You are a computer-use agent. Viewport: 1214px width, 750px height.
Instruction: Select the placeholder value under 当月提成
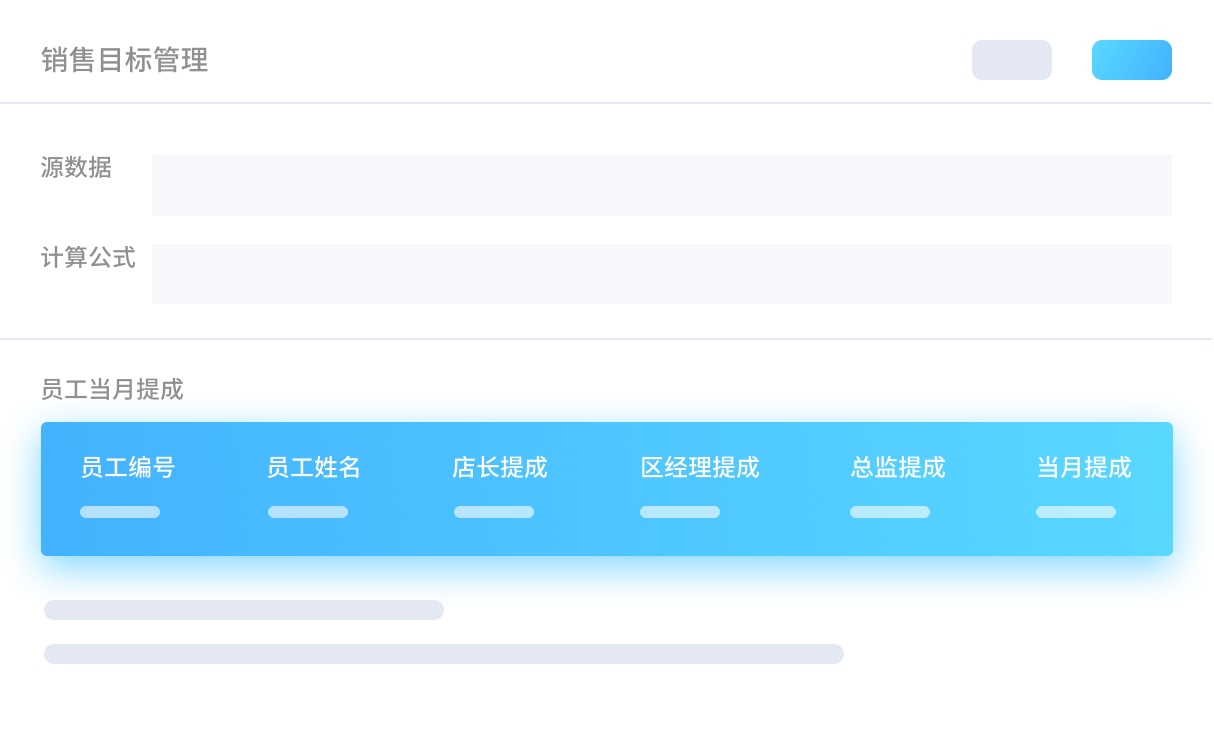click(1076, 512)
